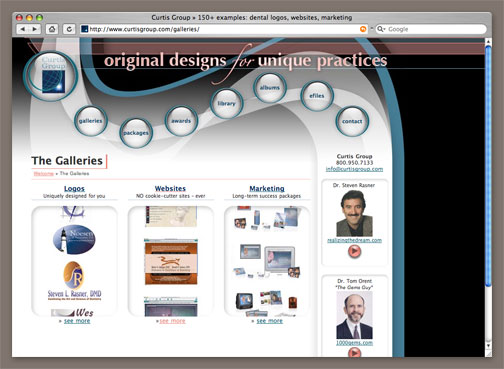Click see more under Websites
Viewport: 504px width, 369px height.
pos(172,321)
